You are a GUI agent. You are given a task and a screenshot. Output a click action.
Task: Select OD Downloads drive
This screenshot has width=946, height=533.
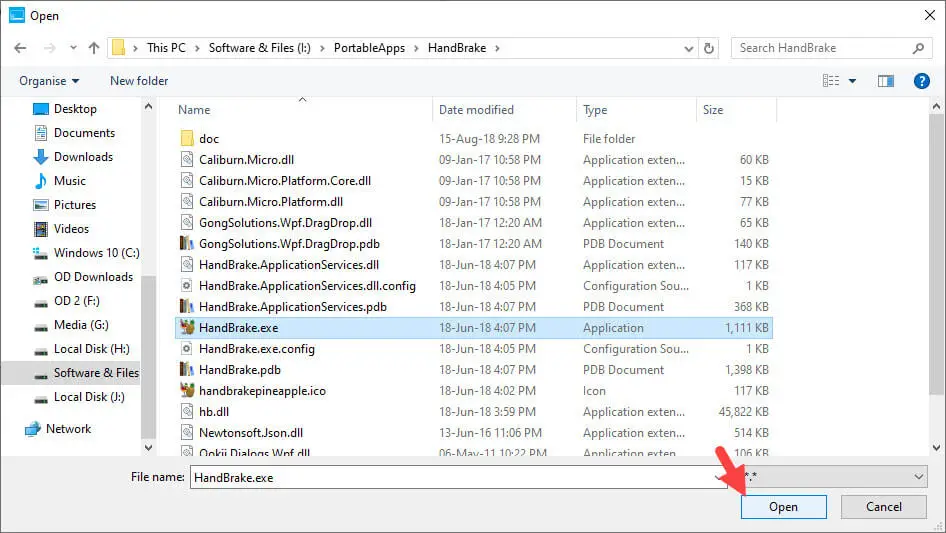93,277
